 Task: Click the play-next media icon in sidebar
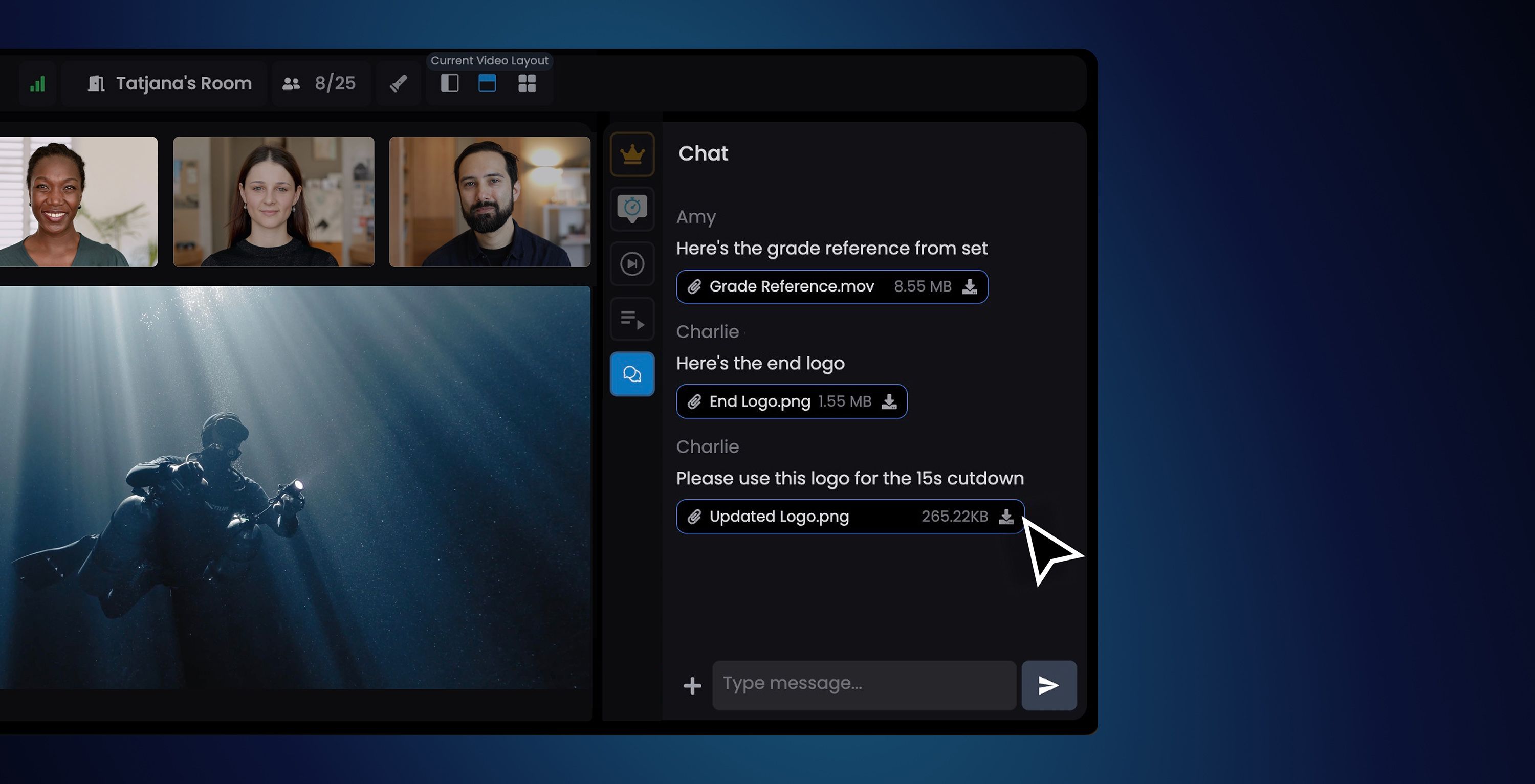[631, 264]
